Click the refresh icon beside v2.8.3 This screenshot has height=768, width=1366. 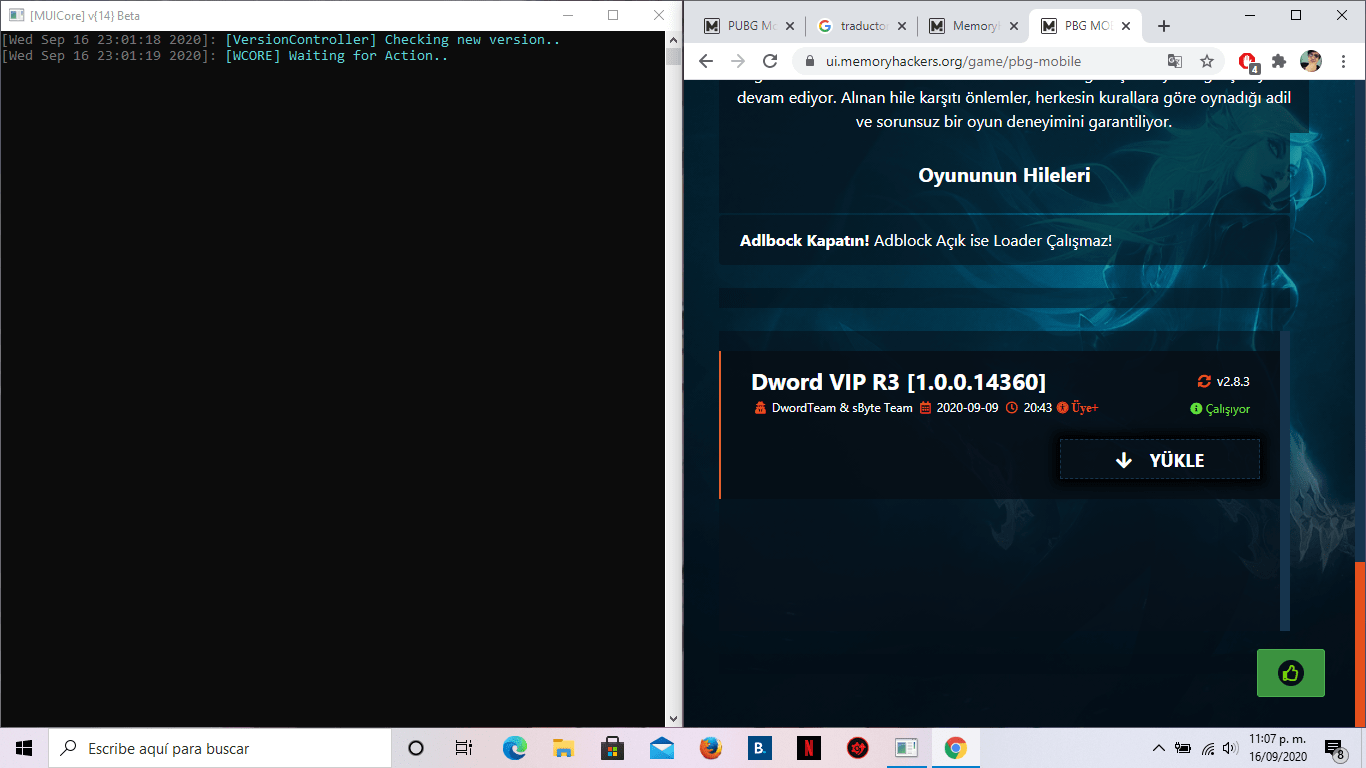coord(1204,381)
